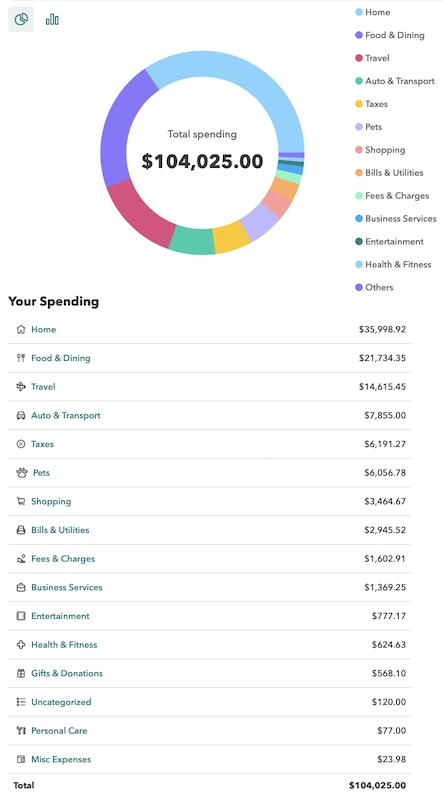Viewport: 443px width, 800px height.
Task: Click the Total spending center figure
Action: (x=202, y=161)
